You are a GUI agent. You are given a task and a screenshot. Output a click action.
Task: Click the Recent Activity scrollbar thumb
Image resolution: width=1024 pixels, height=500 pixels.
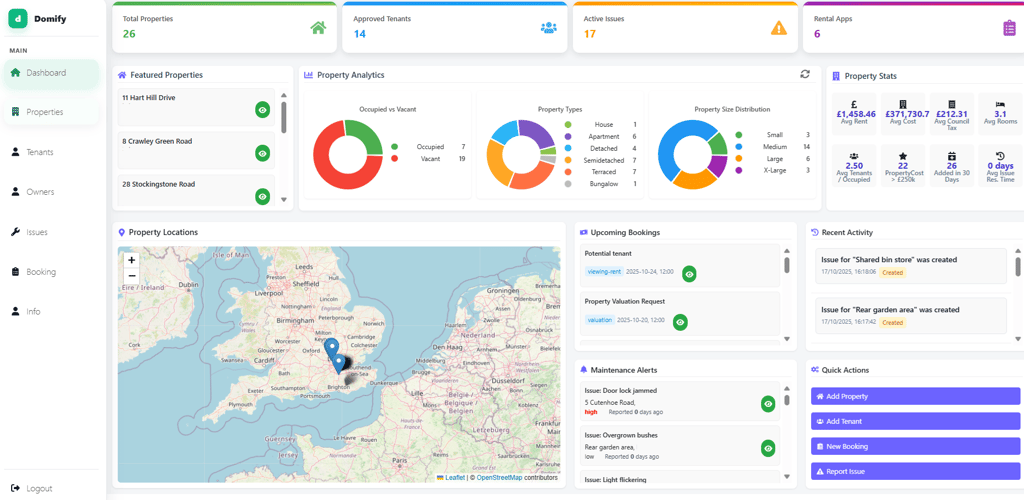(1017, 266)
